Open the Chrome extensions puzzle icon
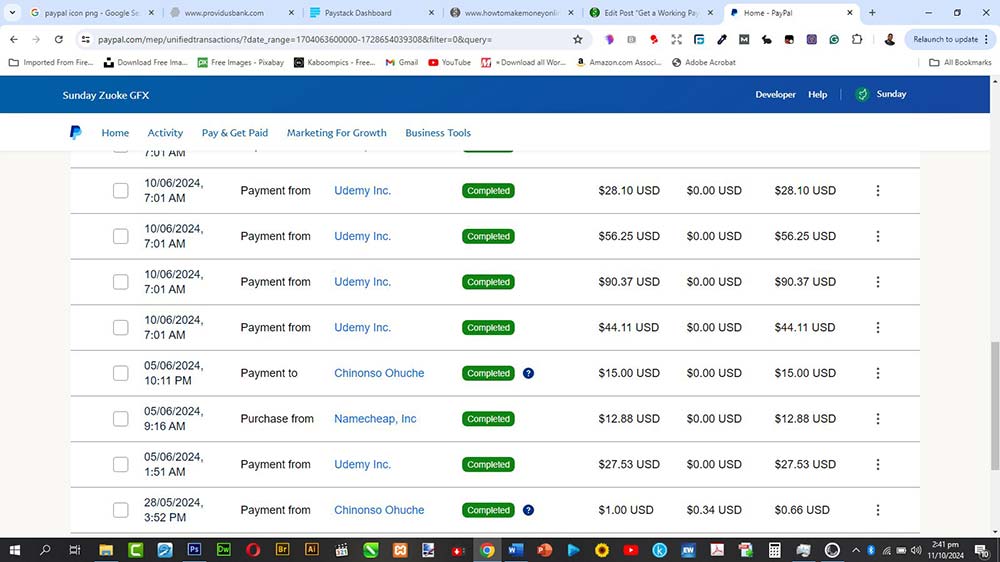The width and height of the screenshot is (1000, 562). click(857, 40)
